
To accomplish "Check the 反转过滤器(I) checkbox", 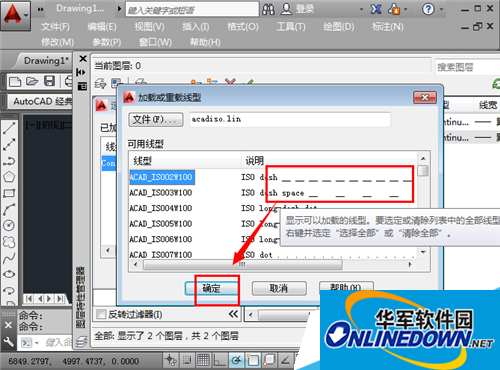I will (101, 314).
